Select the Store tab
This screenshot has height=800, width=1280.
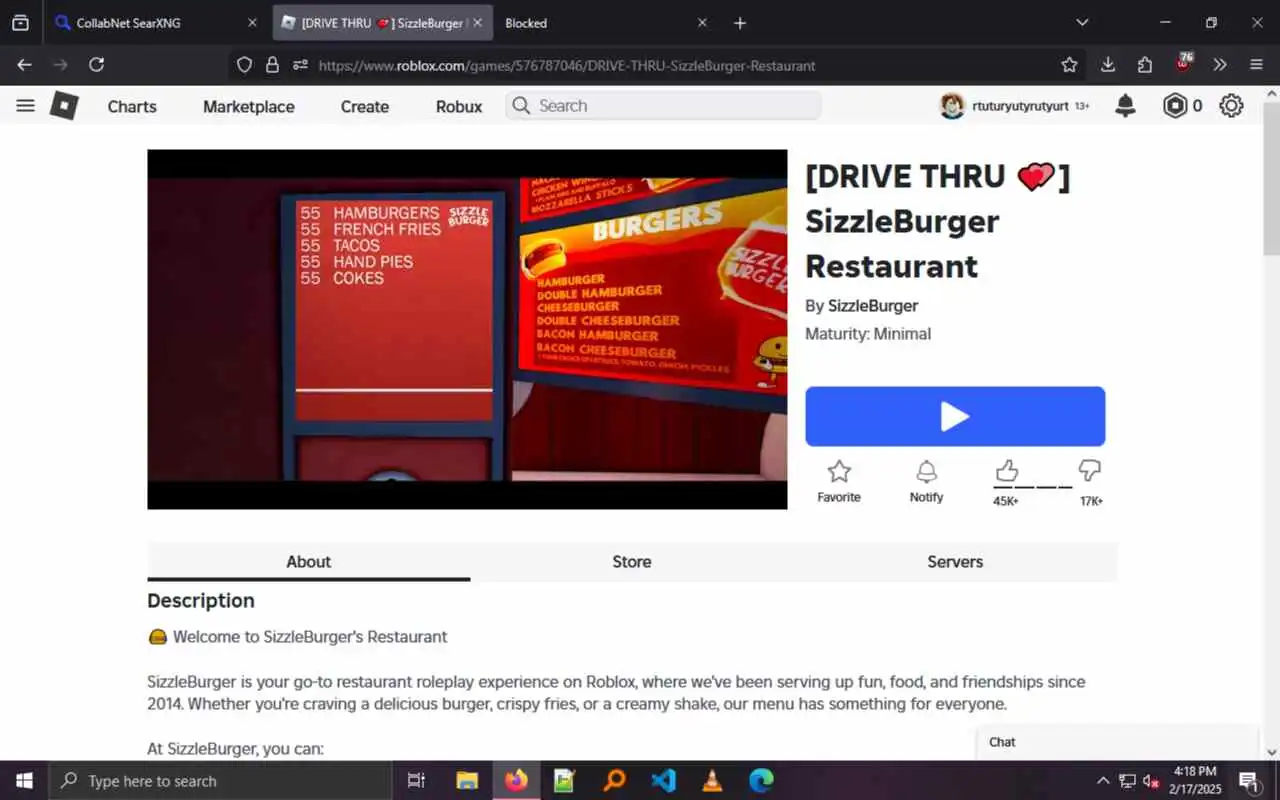632,562
